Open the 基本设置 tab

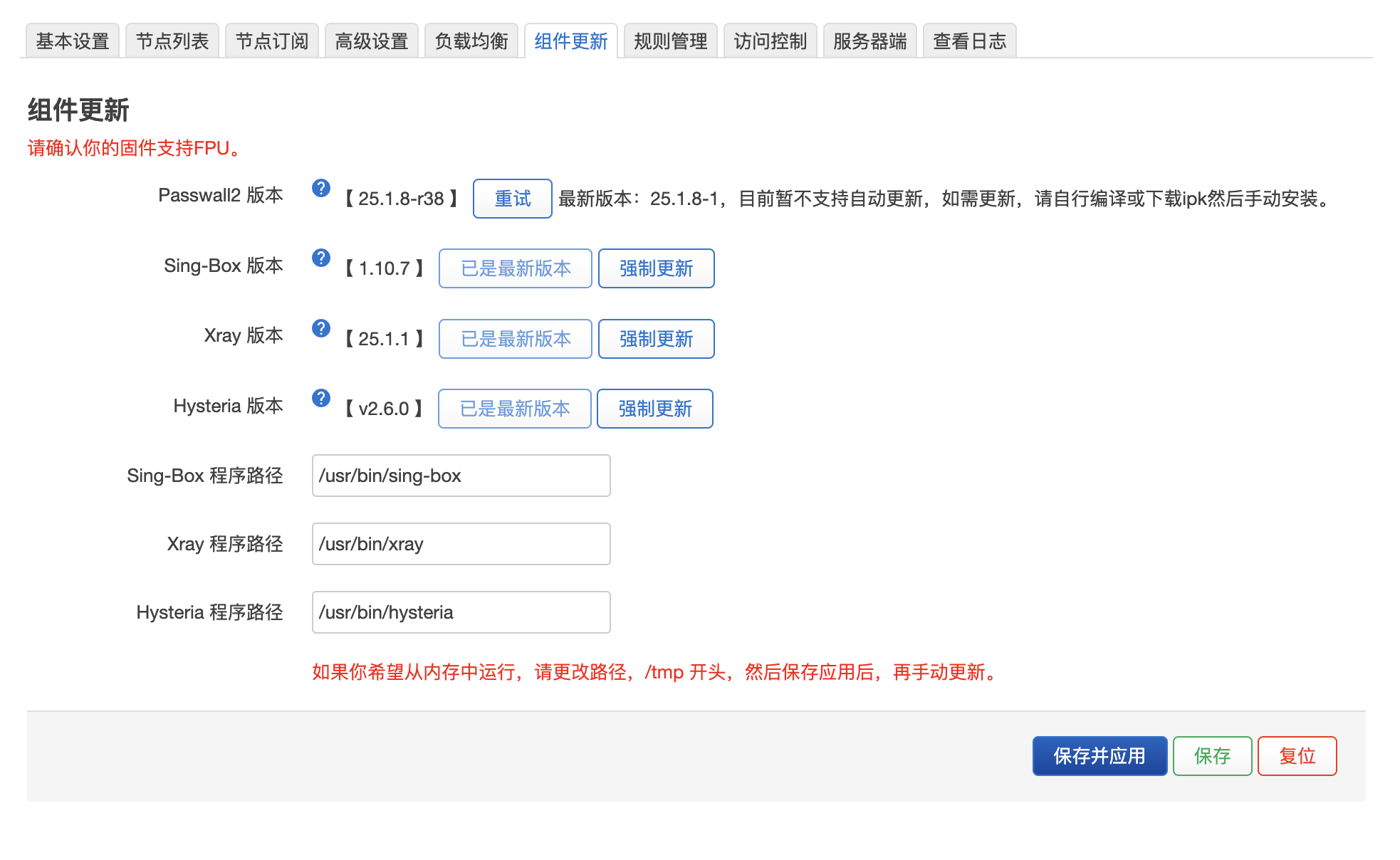[x=73, y=41]
